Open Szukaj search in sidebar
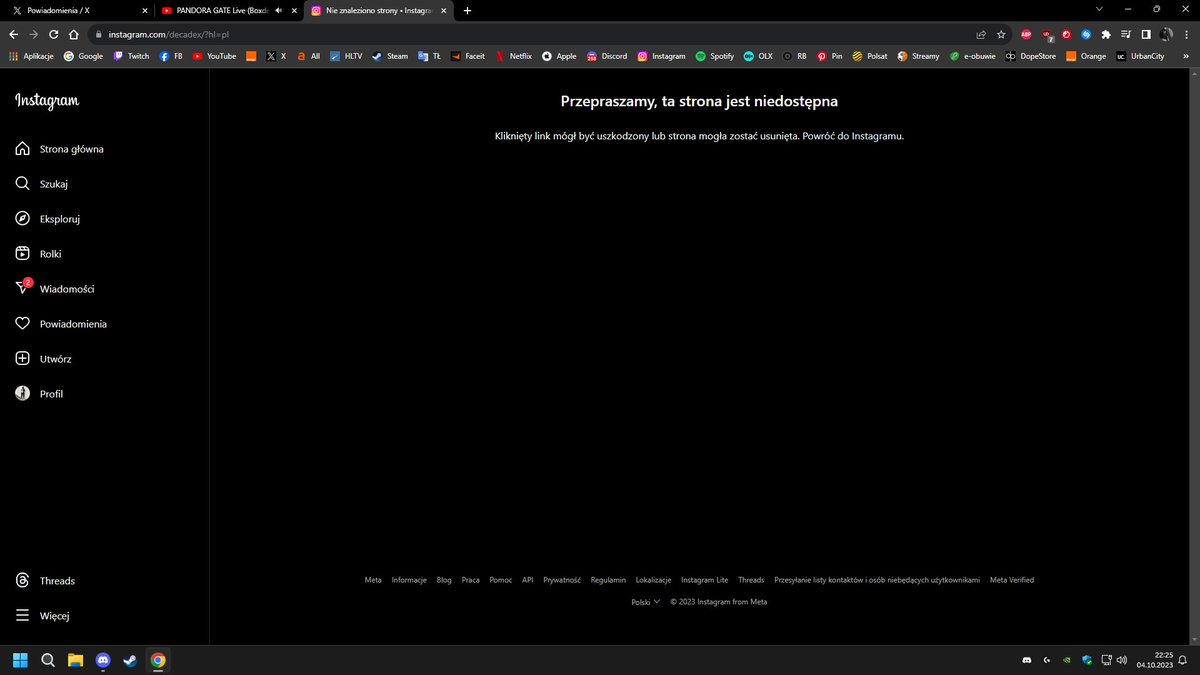Viewport: 1200px width, 675px height. coord(42,184)
